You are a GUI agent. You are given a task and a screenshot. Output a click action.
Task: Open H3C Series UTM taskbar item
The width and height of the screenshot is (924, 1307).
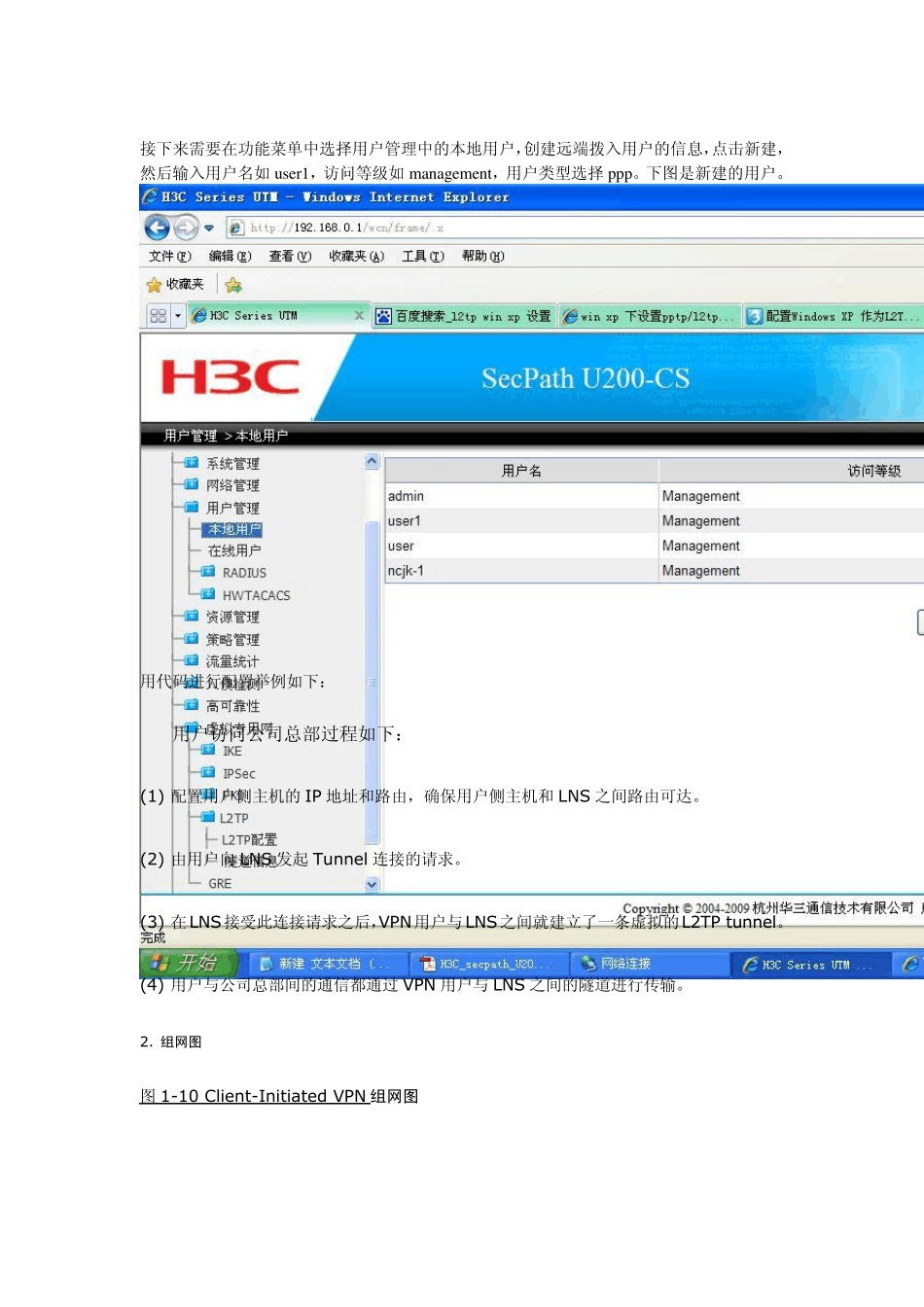click(x=808, y=965)
